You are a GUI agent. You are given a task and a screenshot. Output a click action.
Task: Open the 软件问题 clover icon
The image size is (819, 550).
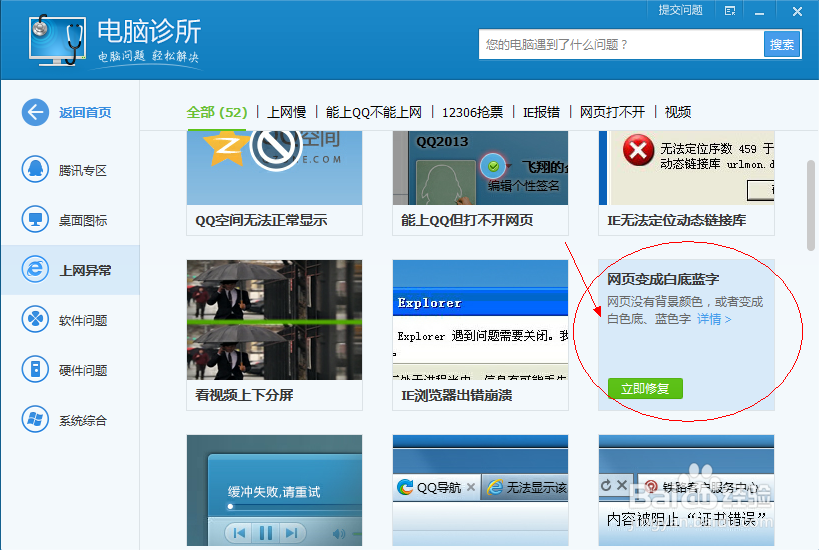pos(35,320)
